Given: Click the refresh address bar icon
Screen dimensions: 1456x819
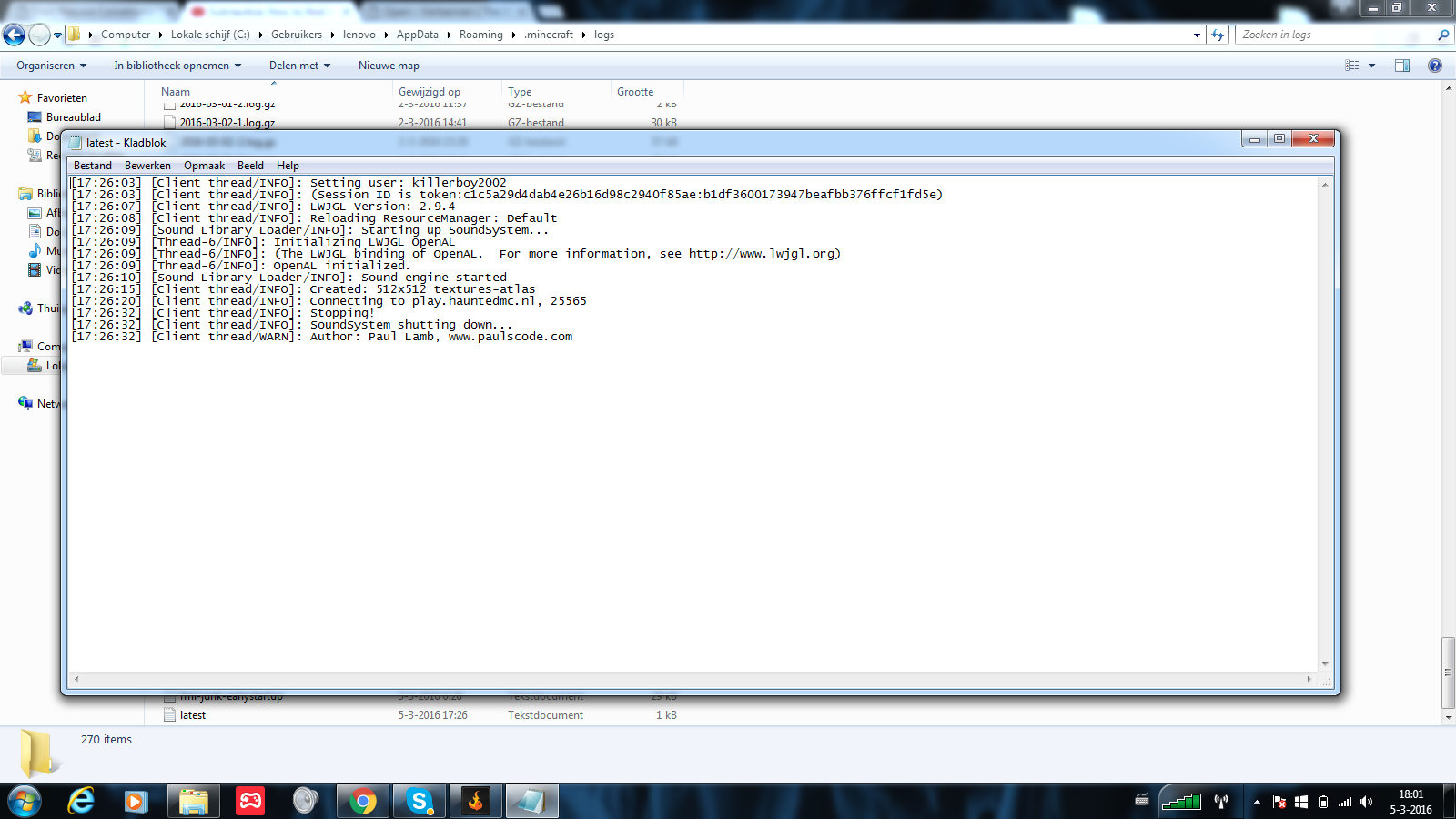Looking at the screenshot, I should coord(1218,35).
